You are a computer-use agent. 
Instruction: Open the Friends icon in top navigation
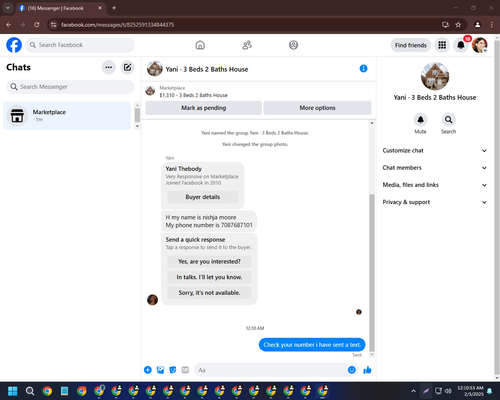click(247, 45)
